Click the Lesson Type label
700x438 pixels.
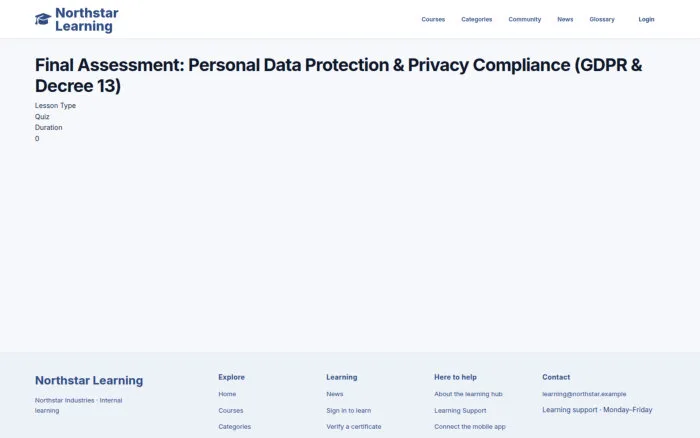click(x=55, y=105)
